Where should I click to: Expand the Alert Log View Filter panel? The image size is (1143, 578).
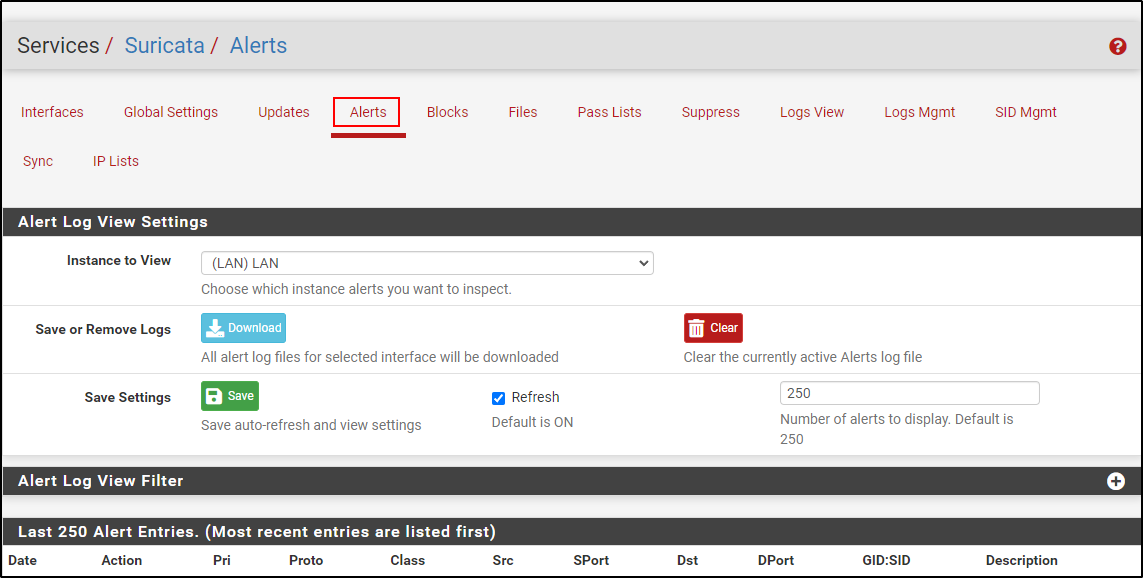(x=1116, y=481)
